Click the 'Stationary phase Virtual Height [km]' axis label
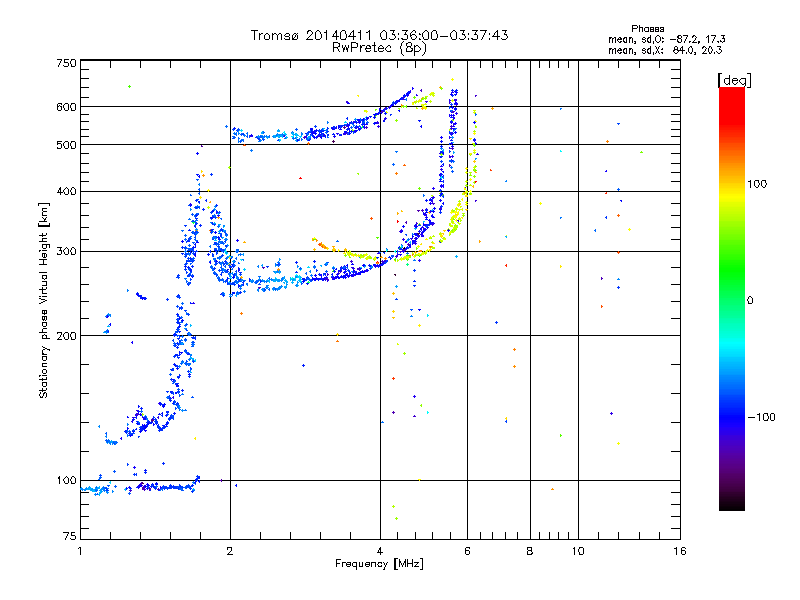The image size is (800, 600). [x=44, y=301]
